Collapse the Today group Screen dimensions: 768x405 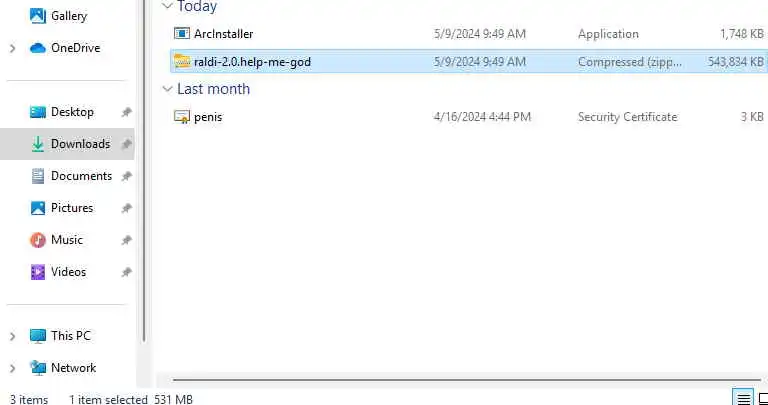click(x=168, y=6)
